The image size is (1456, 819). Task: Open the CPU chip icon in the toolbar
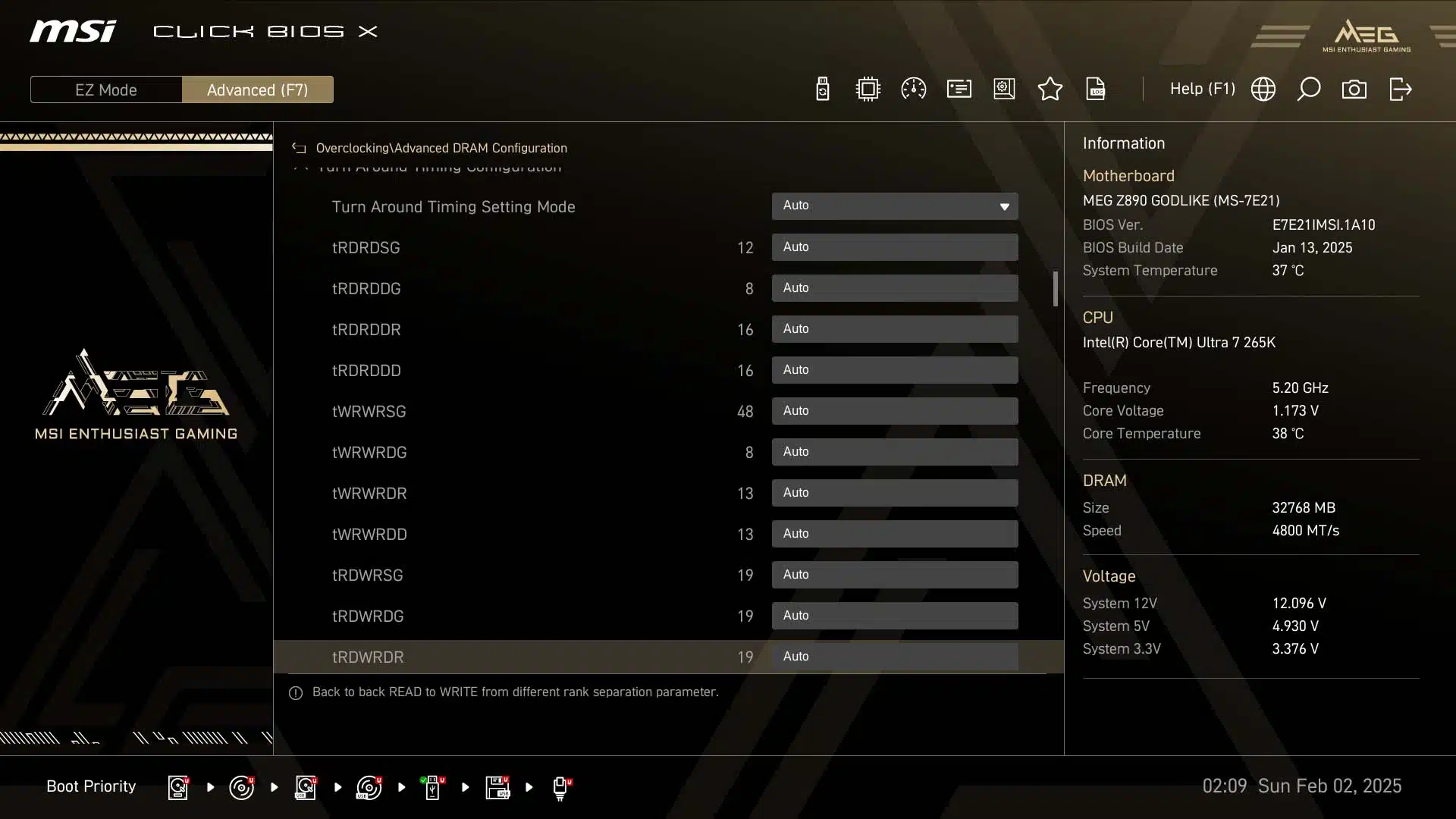[x=868, y=89]
